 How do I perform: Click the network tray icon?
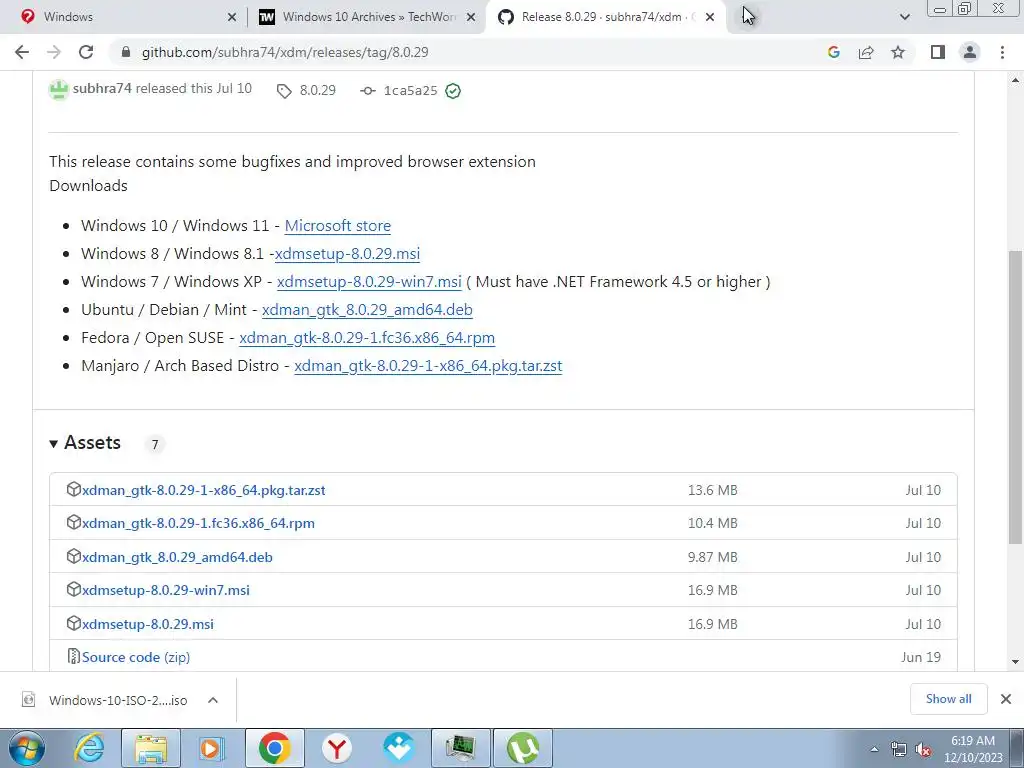[x=899, y=749]
